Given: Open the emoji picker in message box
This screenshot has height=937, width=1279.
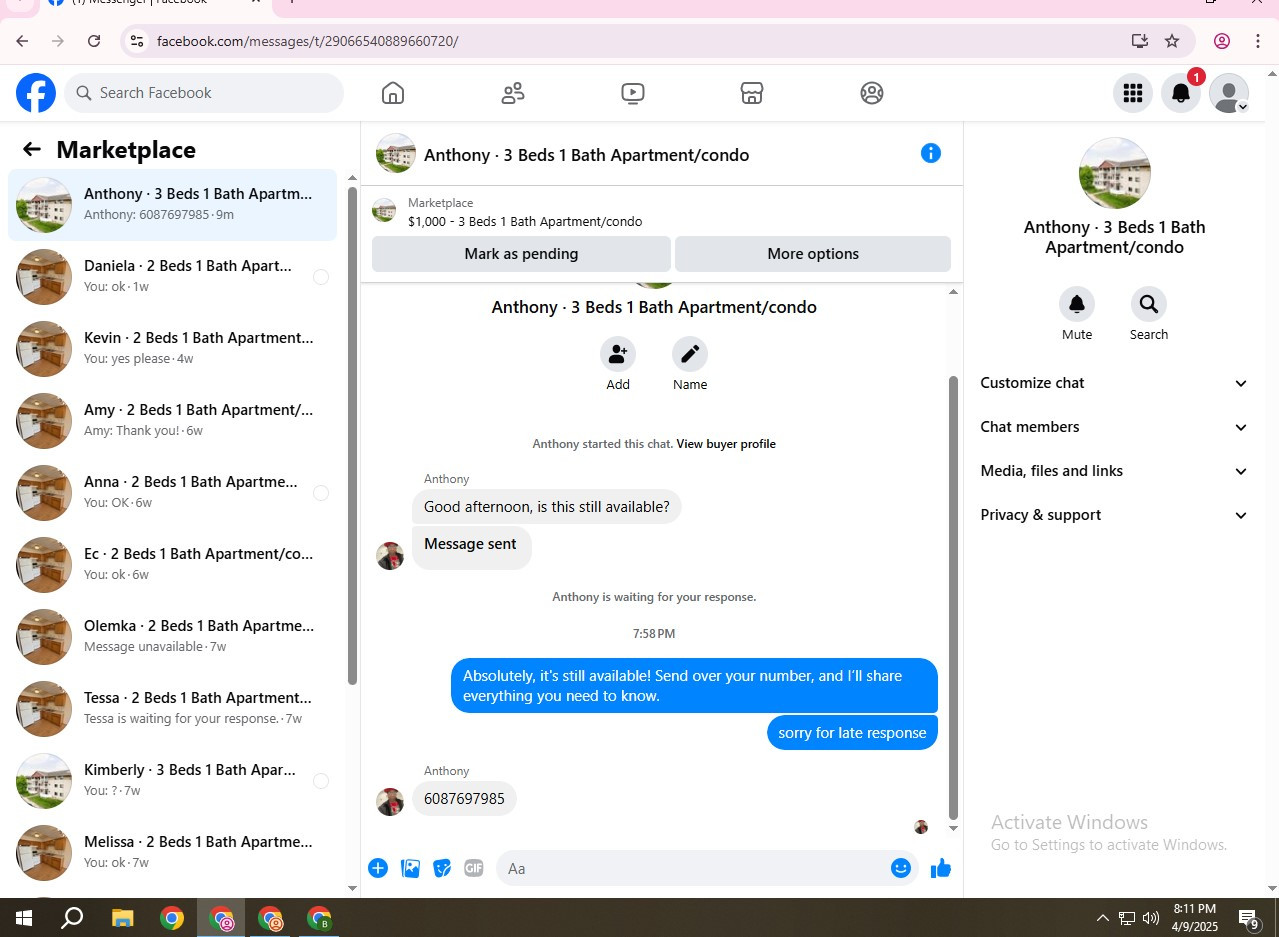Looking at the screenshot, I should [x=901, y=868].
